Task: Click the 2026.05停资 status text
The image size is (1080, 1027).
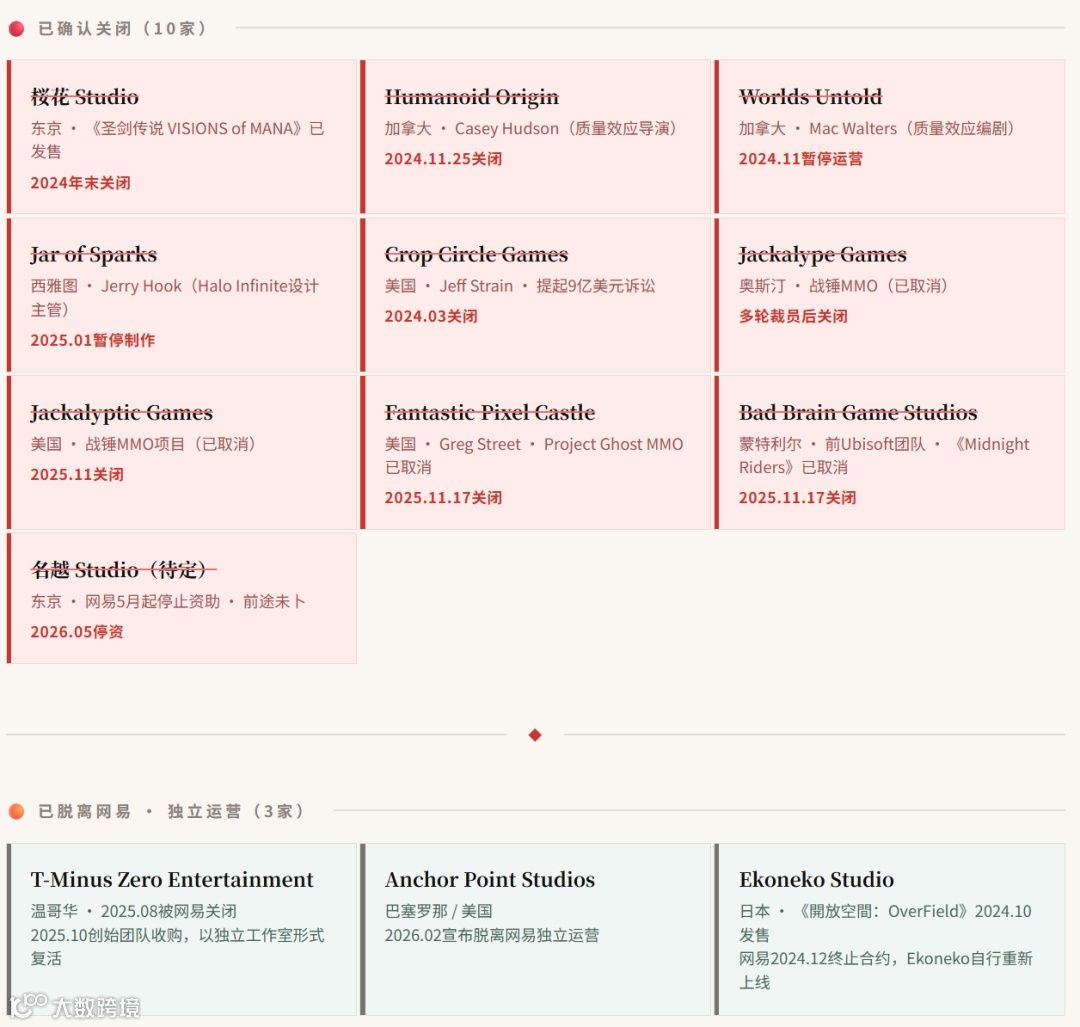Action: click(x=77, y=632)
